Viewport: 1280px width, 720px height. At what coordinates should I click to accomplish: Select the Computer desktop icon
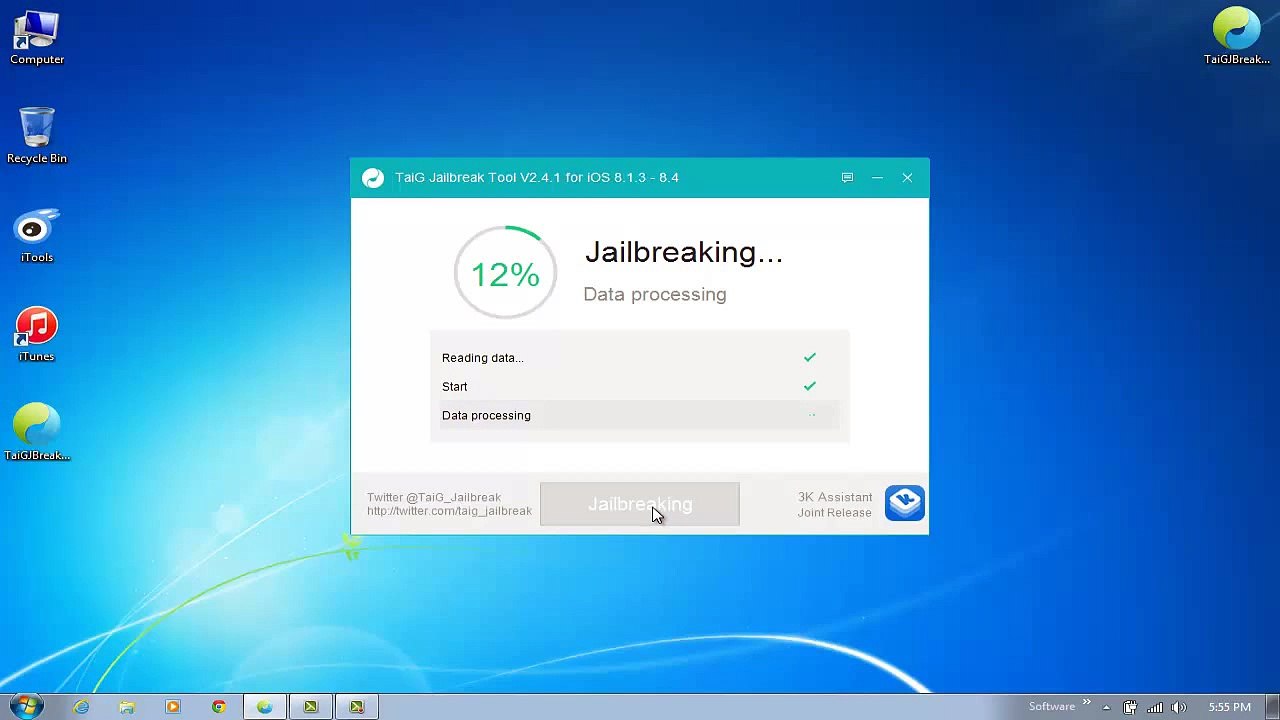[37, 38]
